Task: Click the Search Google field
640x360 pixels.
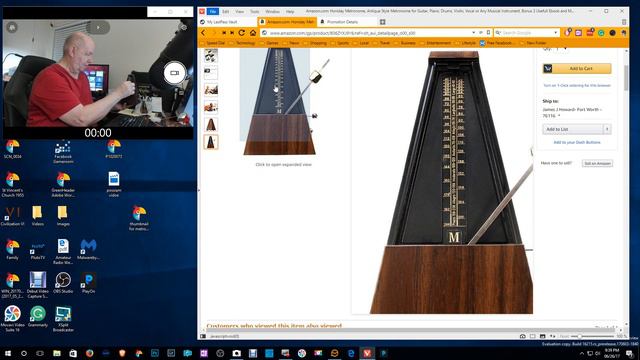Action: coord(527,33)
